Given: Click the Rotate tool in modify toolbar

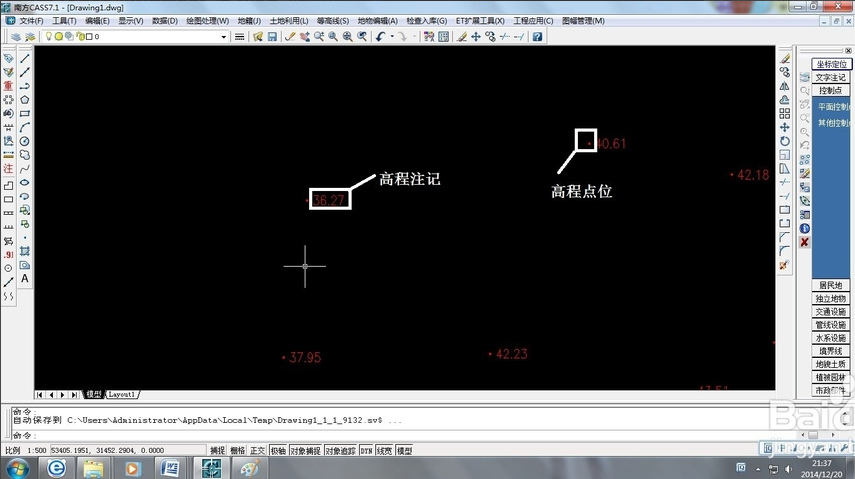Looking at the screenshot, I should (784, 141).
